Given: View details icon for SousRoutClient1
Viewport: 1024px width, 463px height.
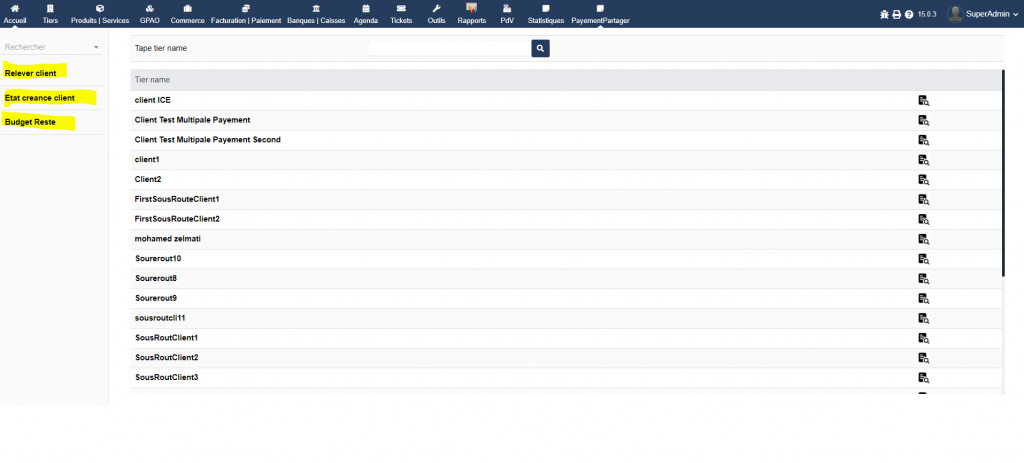Looking at the screenshot, I should (x=923, y=338).
